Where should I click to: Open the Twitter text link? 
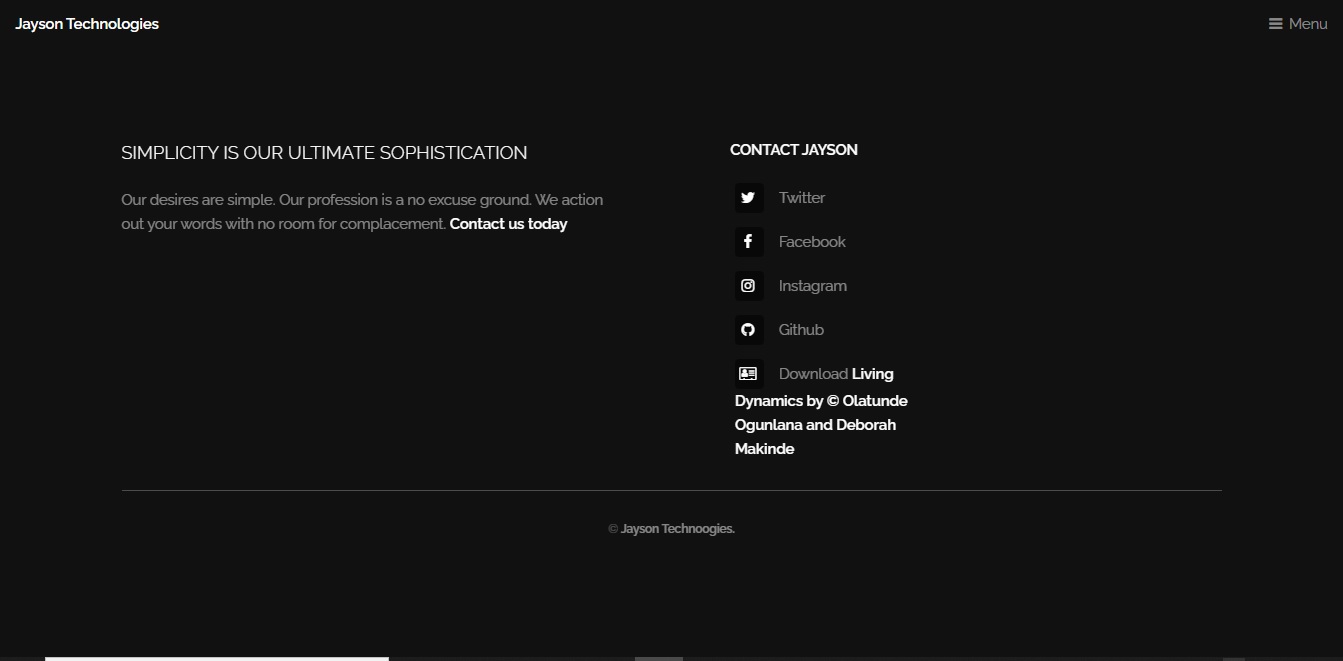coord(802,198)
